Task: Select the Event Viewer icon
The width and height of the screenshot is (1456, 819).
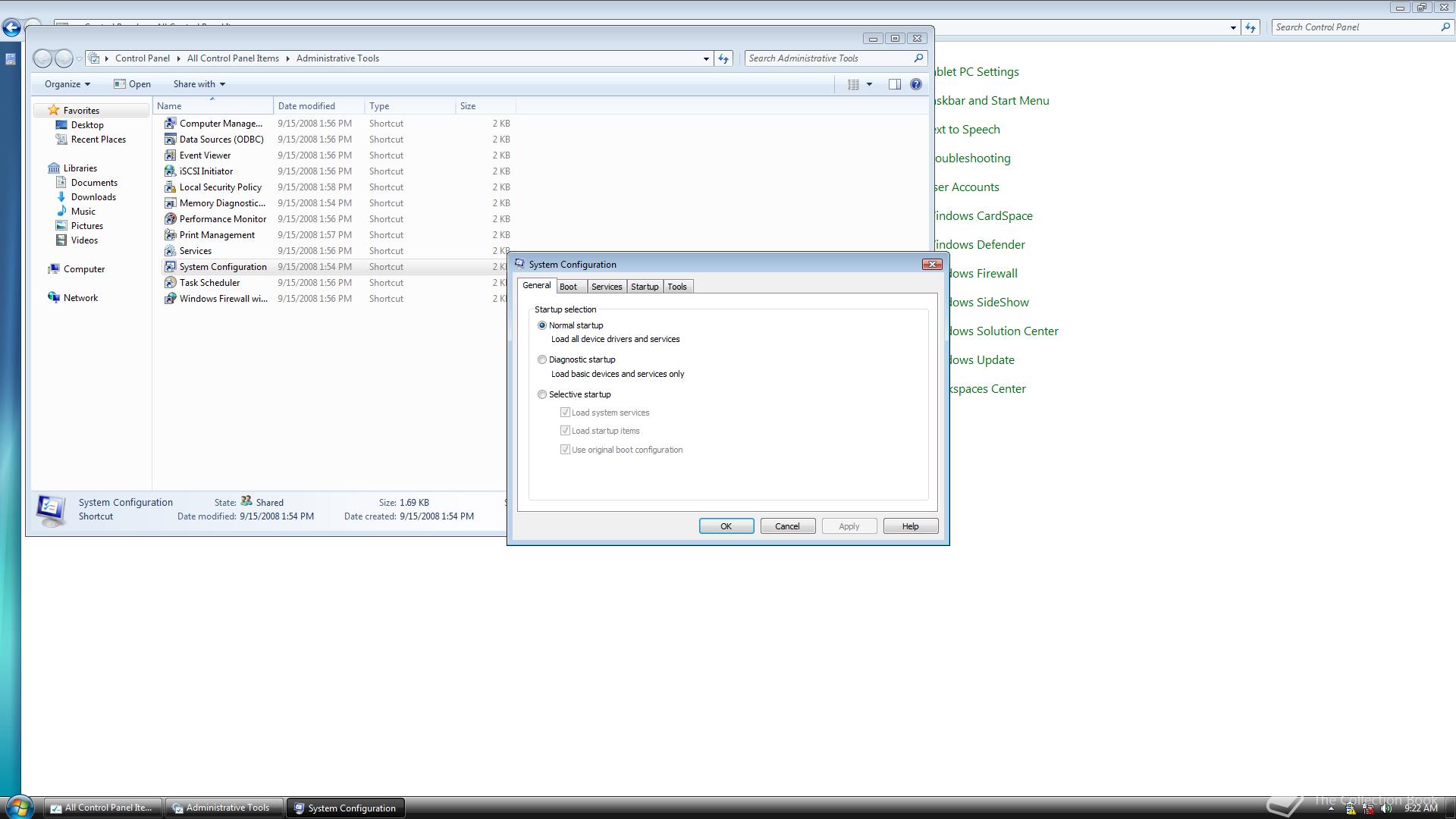Action: click(x=171, y=155)
